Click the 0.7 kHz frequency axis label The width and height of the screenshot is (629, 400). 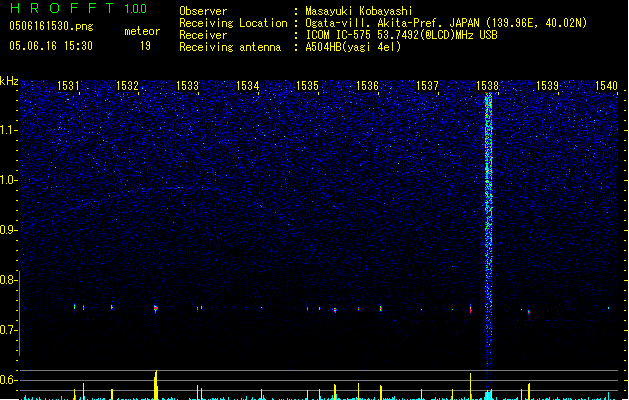tap(8, 330)
